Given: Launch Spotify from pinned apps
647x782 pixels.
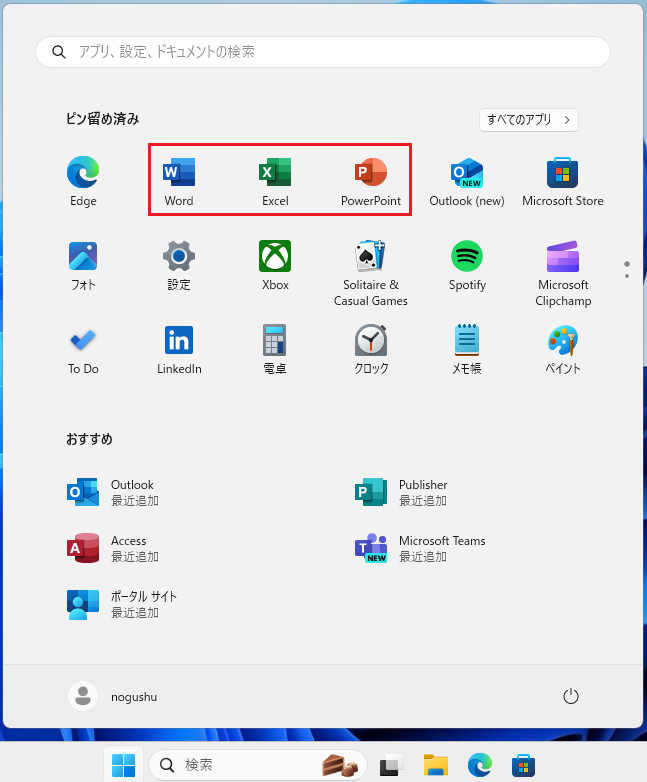Looking at the screenshot, I should [x=467, y=266].
